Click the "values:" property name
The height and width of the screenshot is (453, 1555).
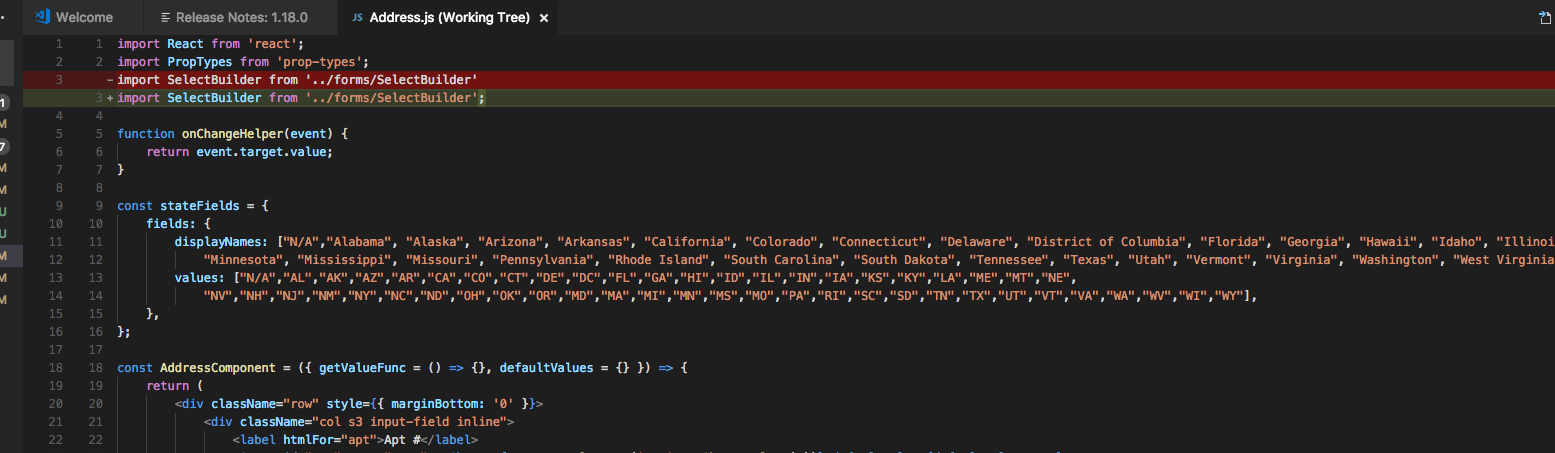200,277
